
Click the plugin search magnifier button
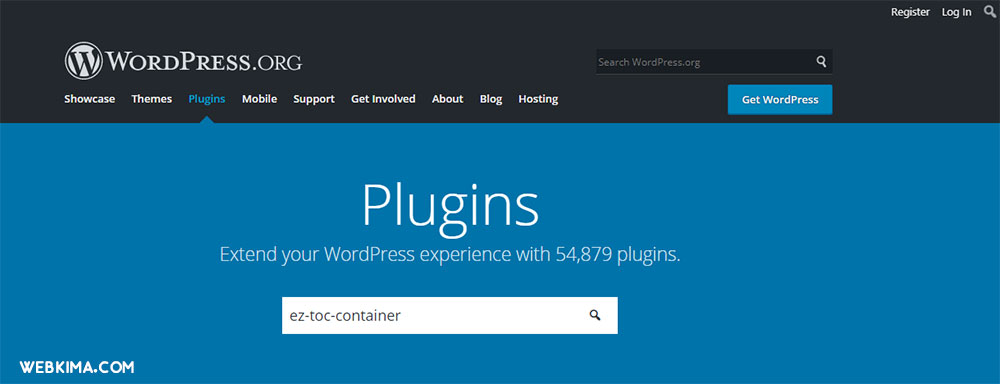[595, 315]
